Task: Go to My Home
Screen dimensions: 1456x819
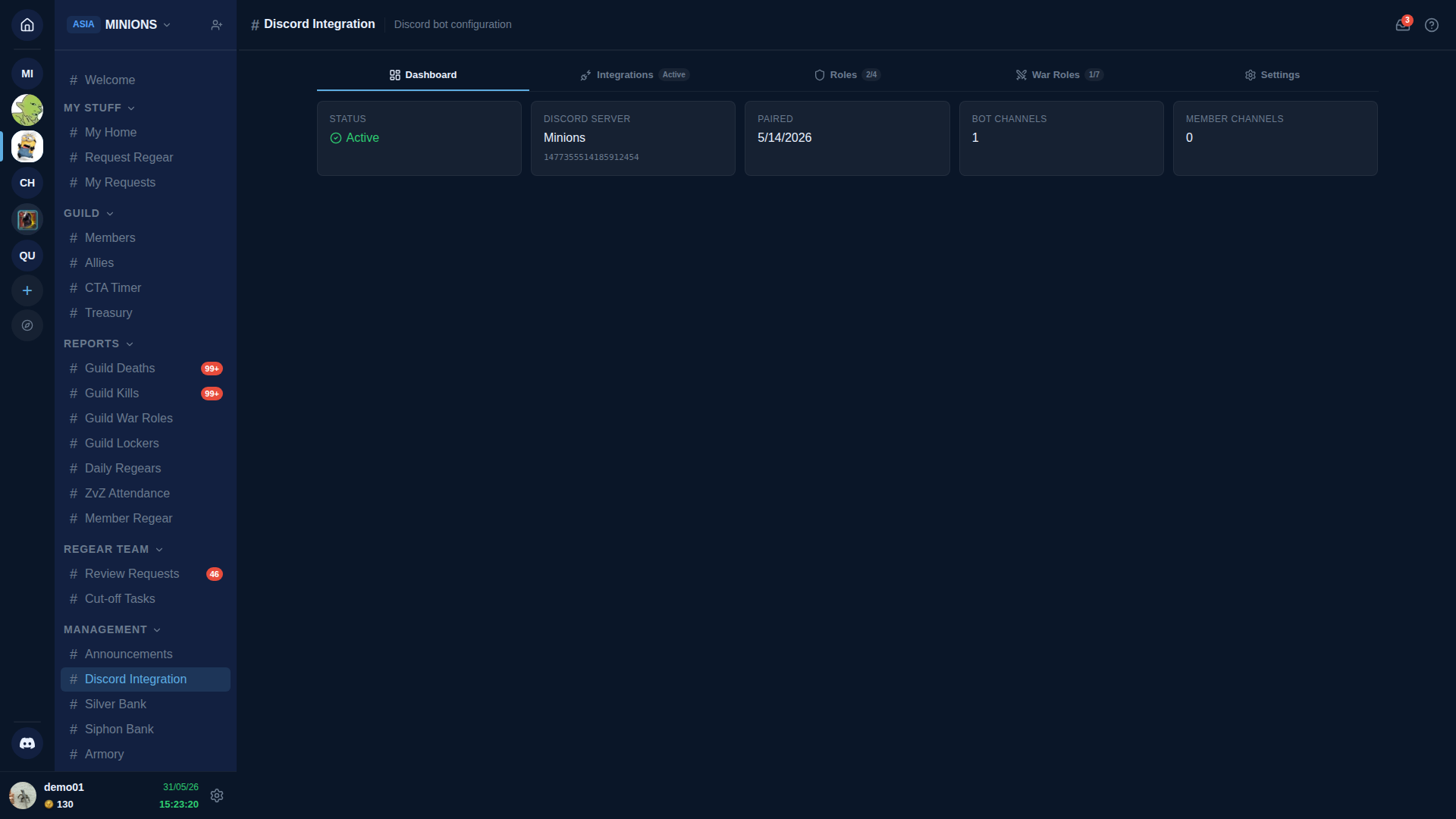Action: pos(146,133)
